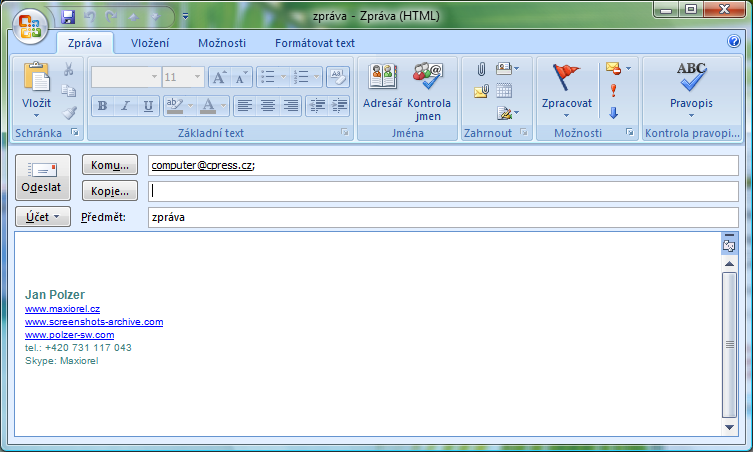
Task: Open the Vložení ribbon tab
Action: 150,43
